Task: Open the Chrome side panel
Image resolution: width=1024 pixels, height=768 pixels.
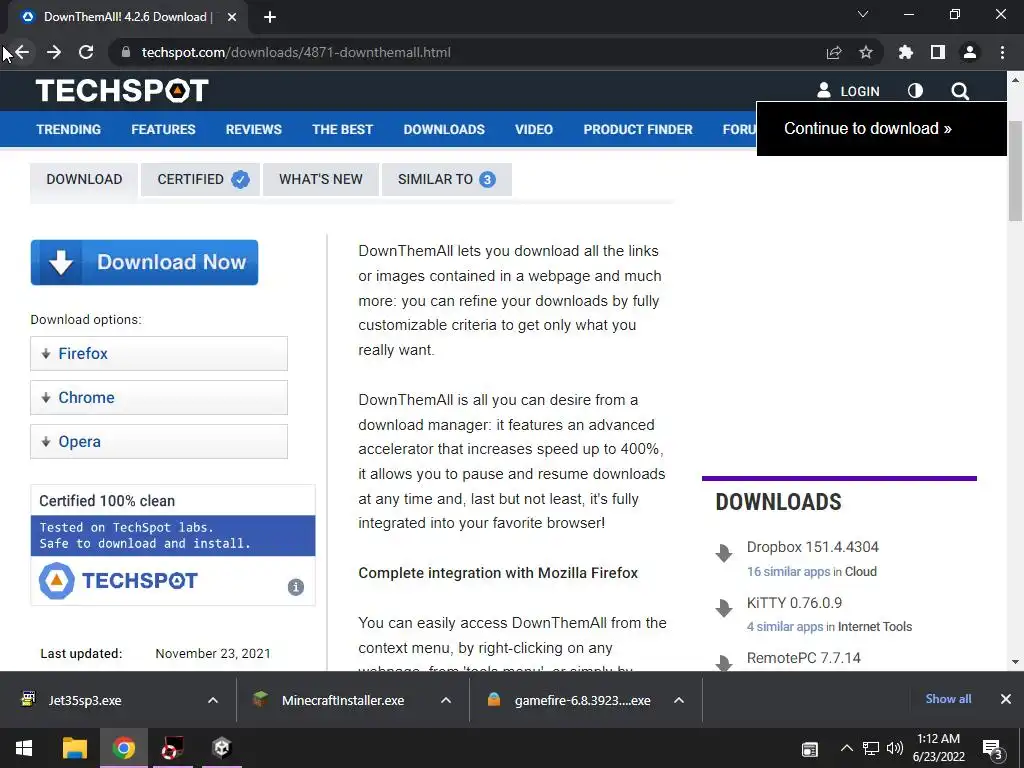Action: click(x=938, y=52)
